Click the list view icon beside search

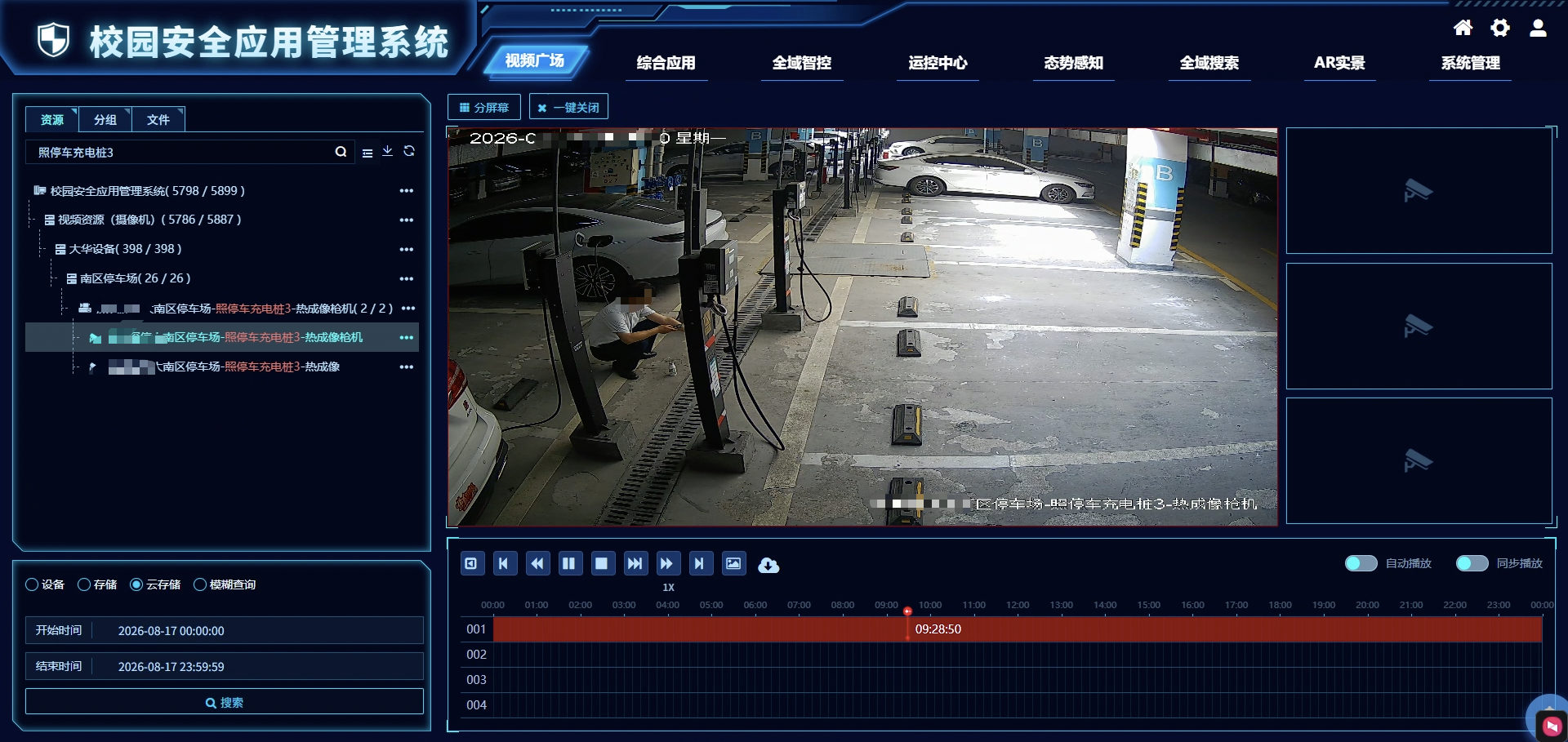pyautogui.click(x=367, y=153)
